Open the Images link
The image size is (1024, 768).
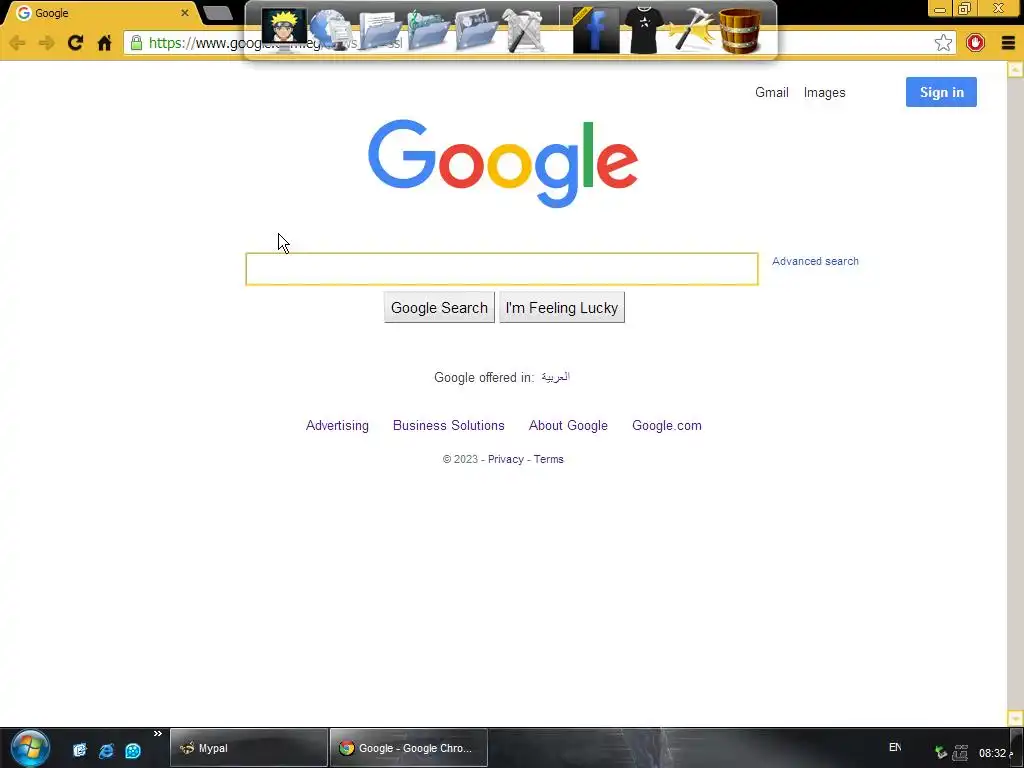click(x=824, y=93)
